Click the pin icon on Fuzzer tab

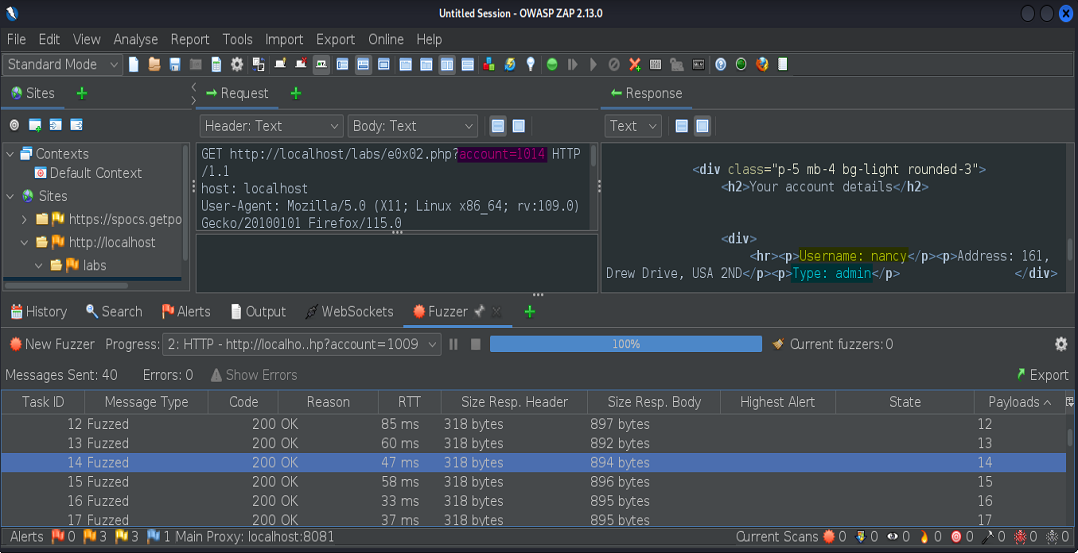(x=479, y=312)
